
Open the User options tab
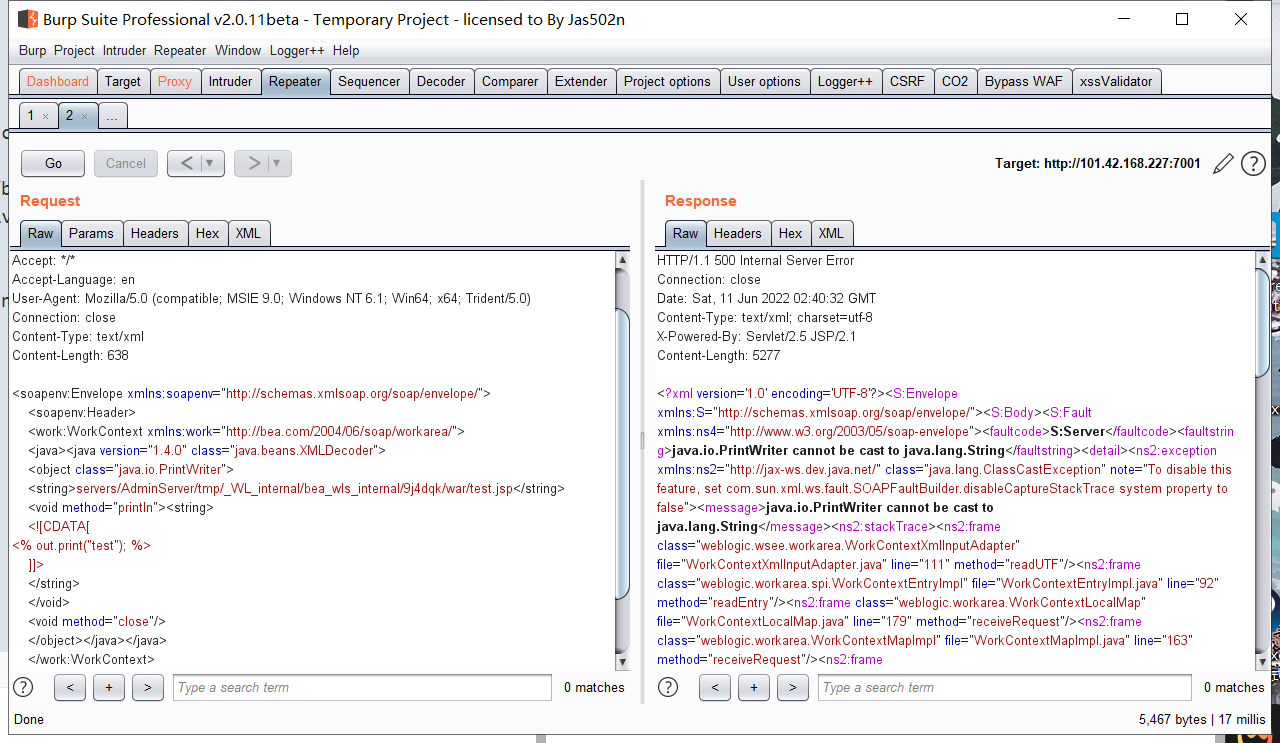click(764, 82)
